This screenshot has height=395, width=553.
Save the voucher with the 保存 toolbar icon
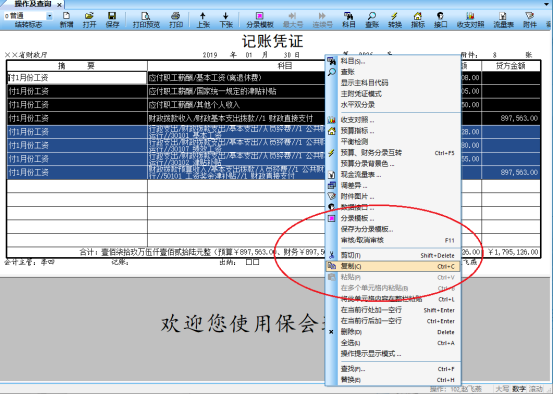[x=112, y=20]
